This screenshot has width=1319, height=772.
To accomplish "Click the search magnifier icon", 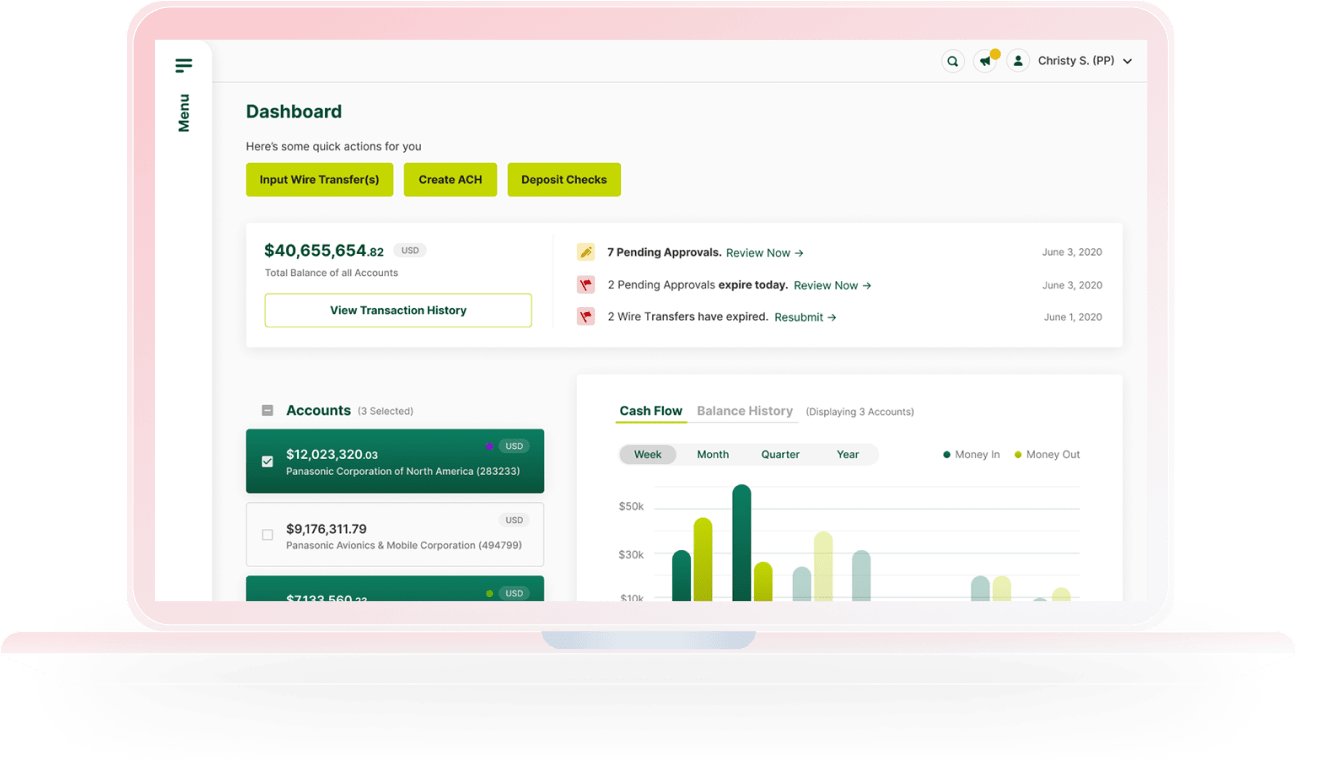I will [953, 62].
